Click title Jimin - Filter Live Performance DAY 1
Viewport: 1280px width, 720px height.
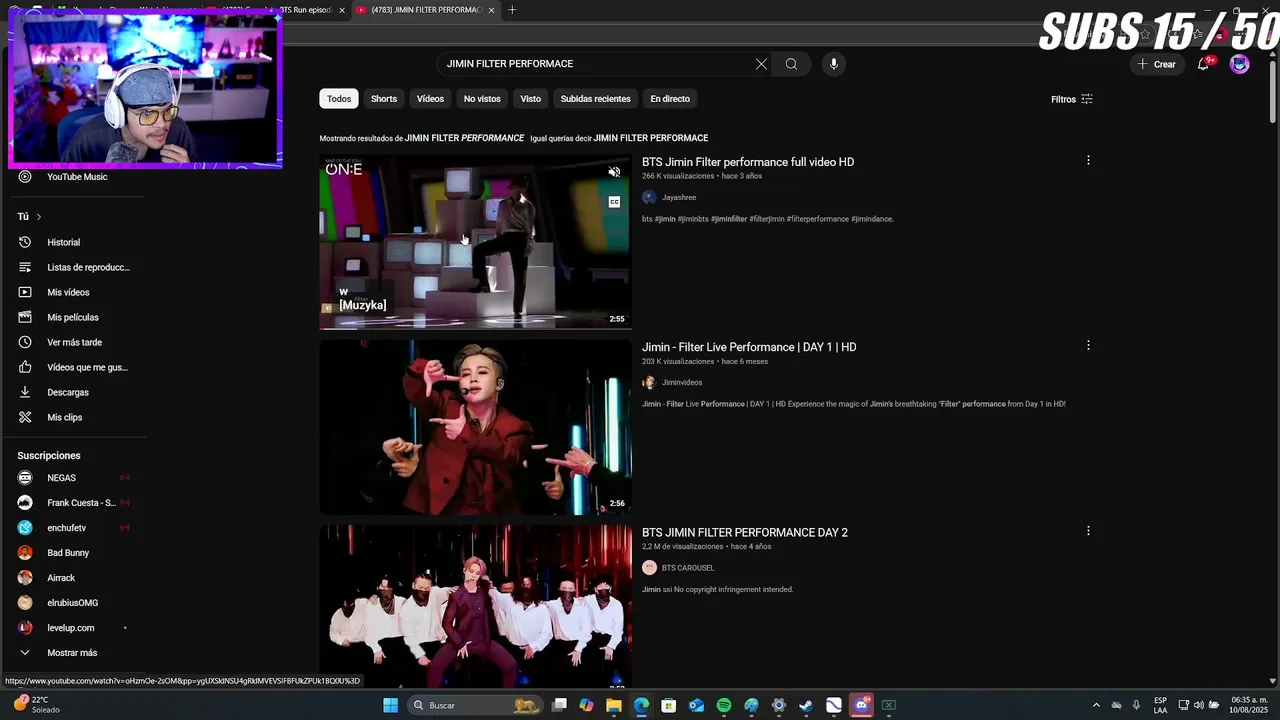tap(749, 347)
